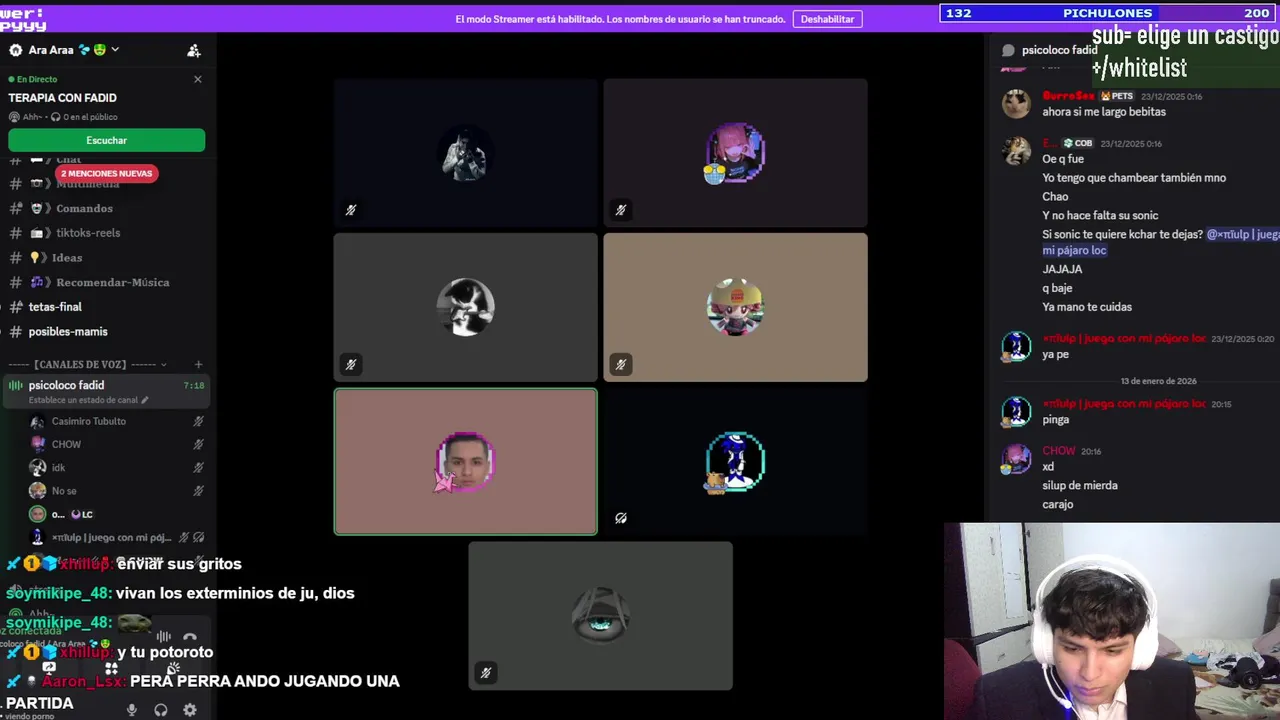The width and height of the screenshot is (1280, 720).
Task: Click the muted mic icon on the yellow-helmet tile
Action: pyautogui.click(x=621, y=365)
